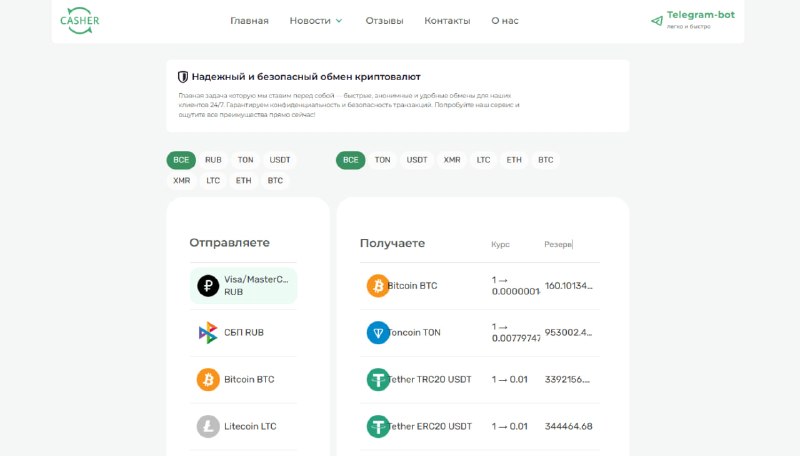Click the reserve value 160.10134 for Bitcoin

point(568,286)
